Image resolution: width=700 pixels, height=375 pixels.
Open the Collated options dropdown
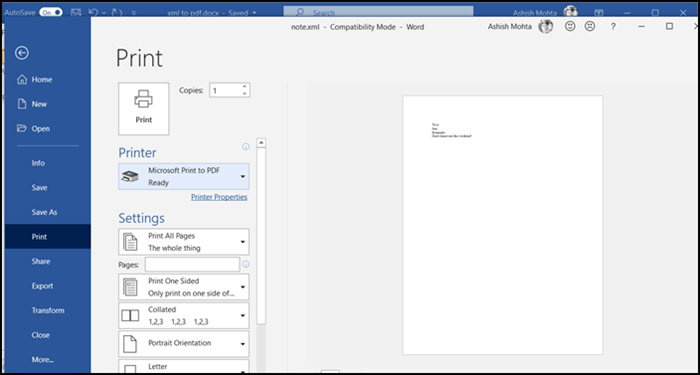tap(184, 315)
